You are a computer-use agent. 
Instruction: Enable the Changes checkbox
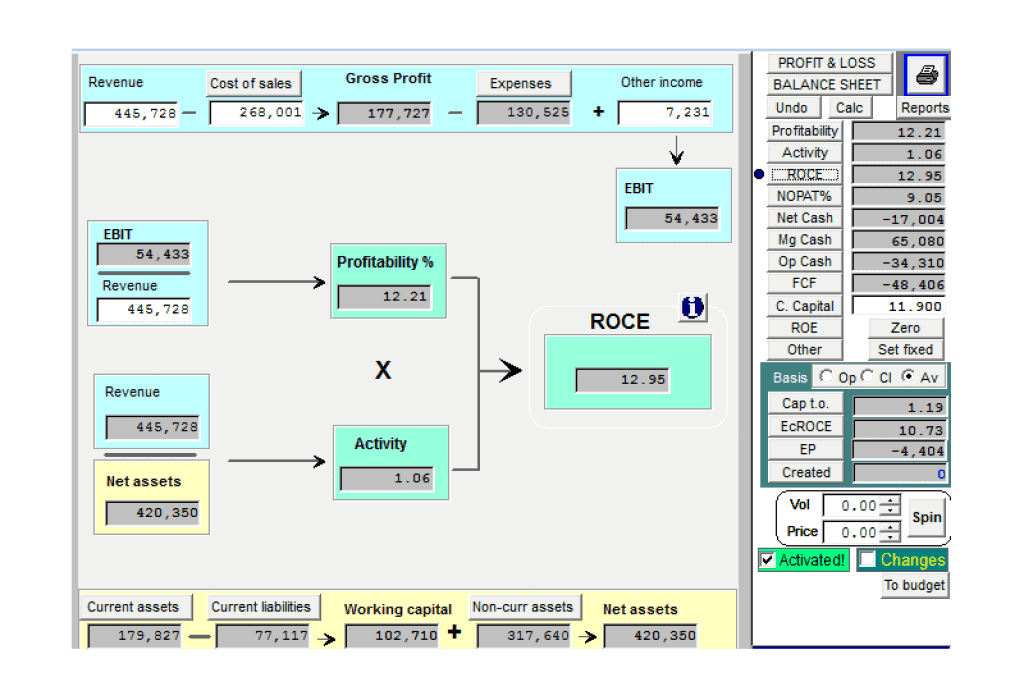[x=868, y=560]
